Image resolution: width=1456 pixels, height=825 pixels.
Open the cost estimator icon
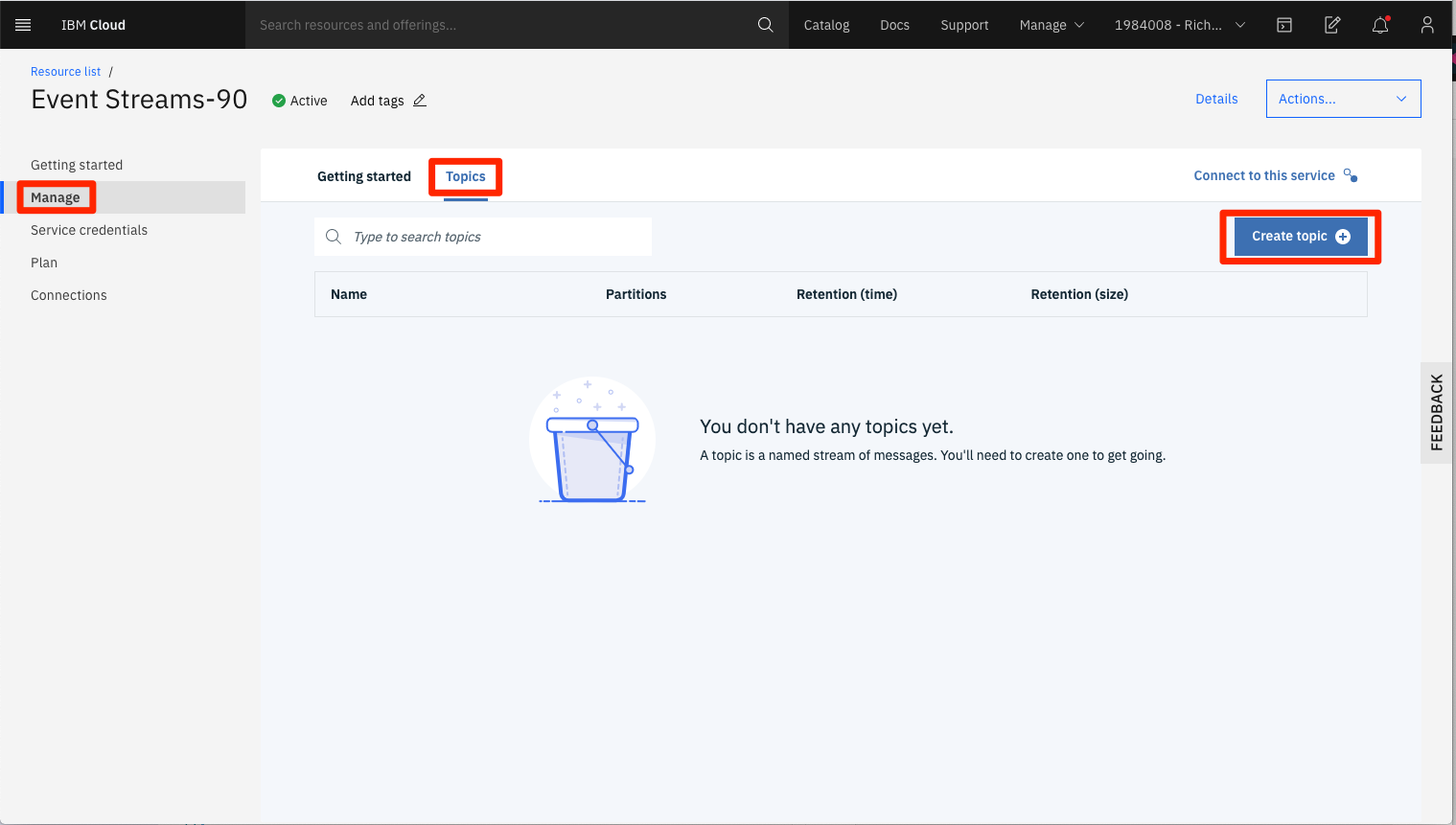[1332, 25]
